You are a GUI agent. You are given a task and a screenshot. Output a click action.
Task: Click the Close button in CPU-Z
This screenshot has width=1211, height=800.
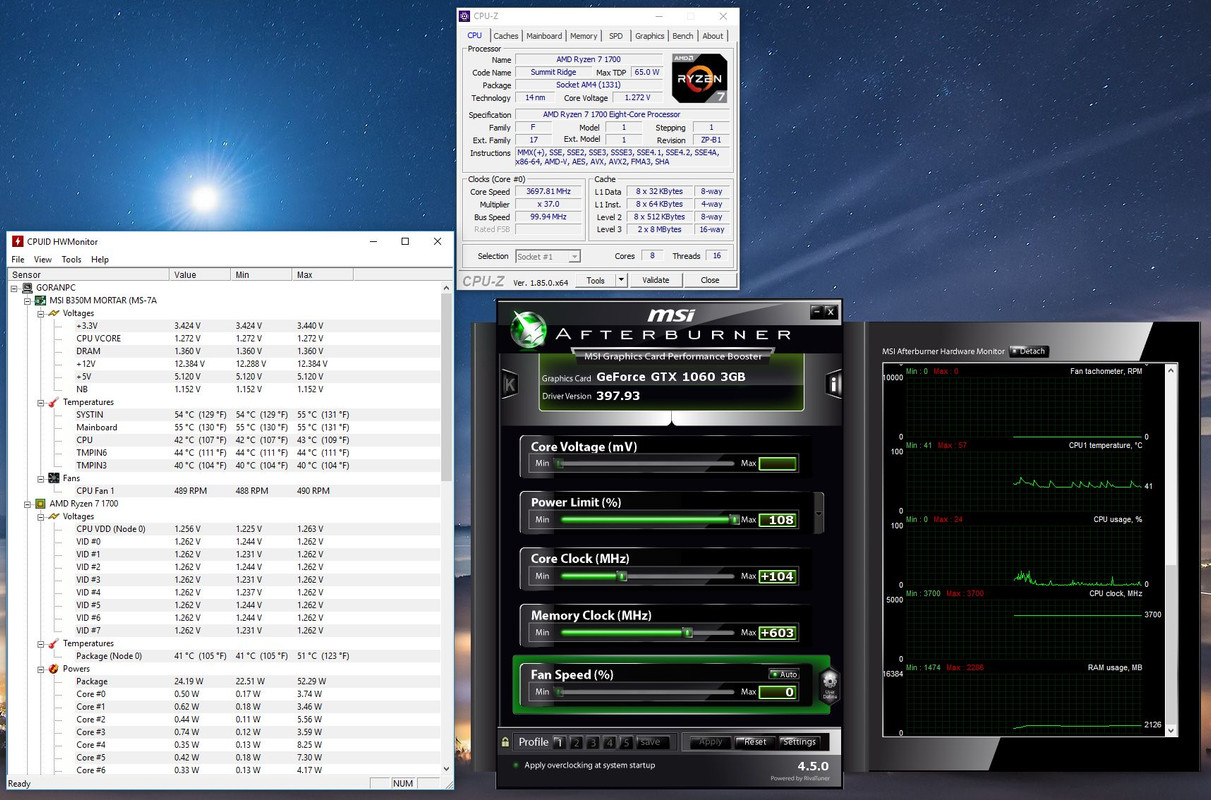710,280
